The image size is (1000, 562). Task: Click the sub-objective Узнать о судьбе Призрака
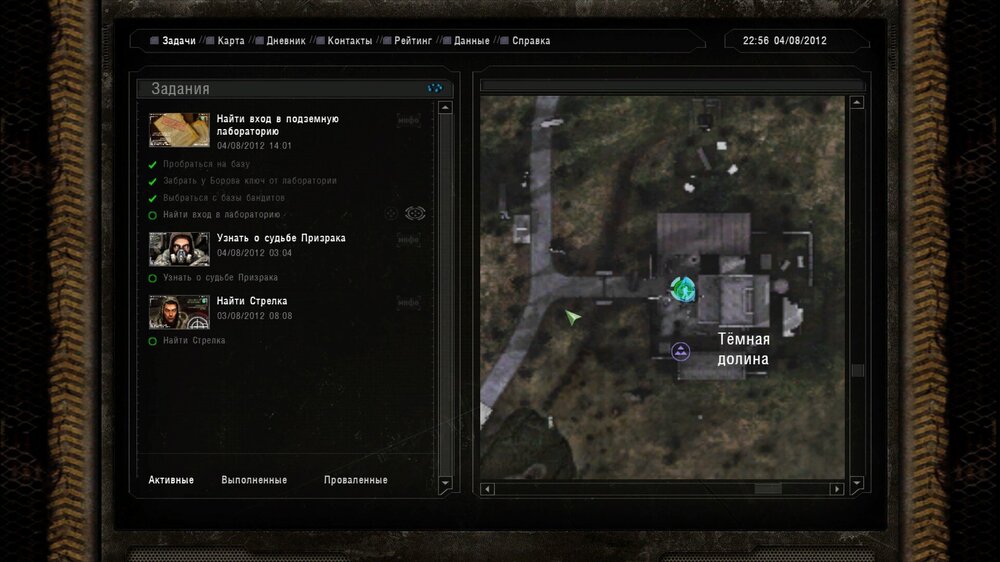[220, 277]
